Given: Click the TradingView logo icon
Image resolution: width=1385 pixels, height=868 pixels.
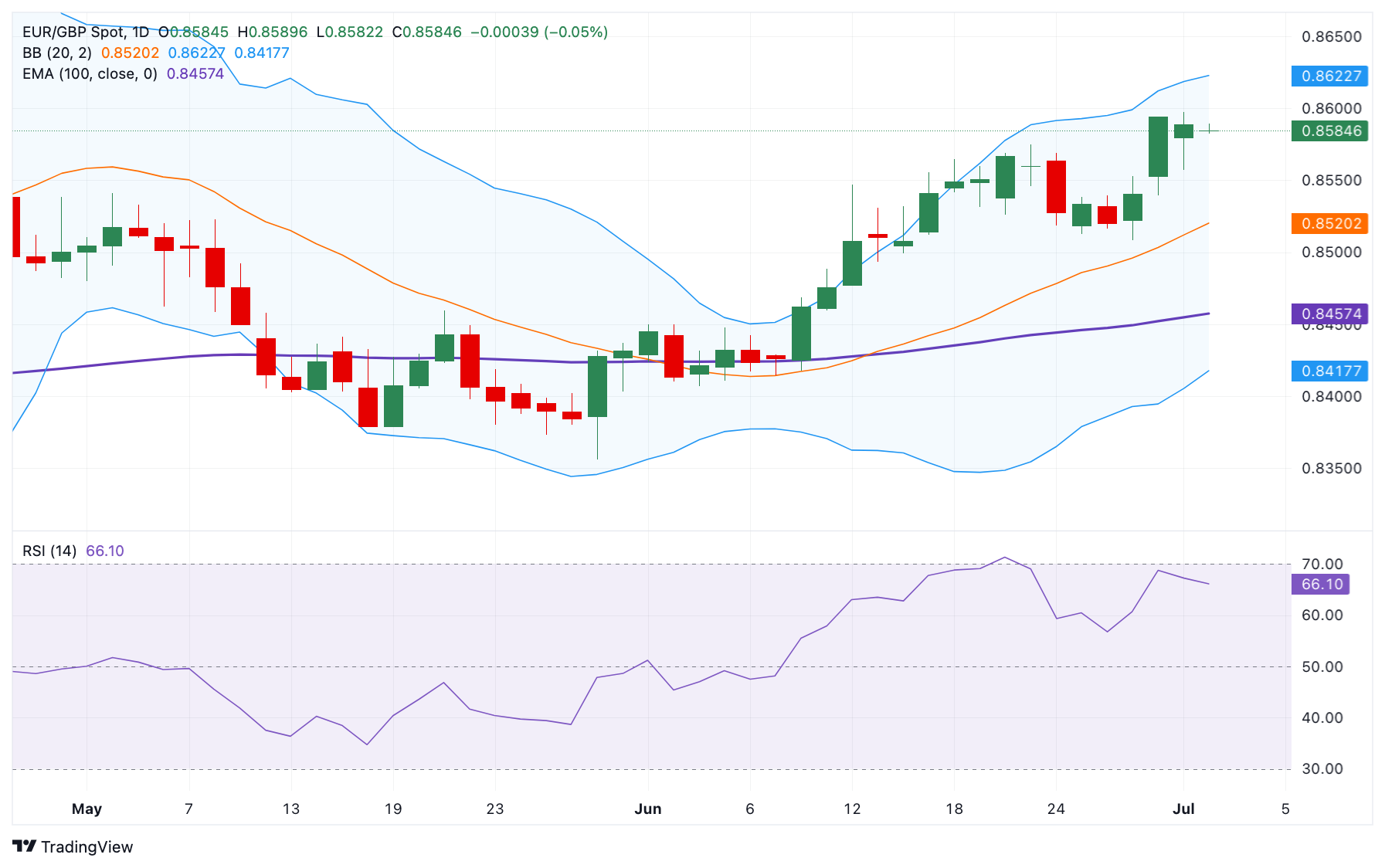Looking at the screenshot, I should [24, 846].
